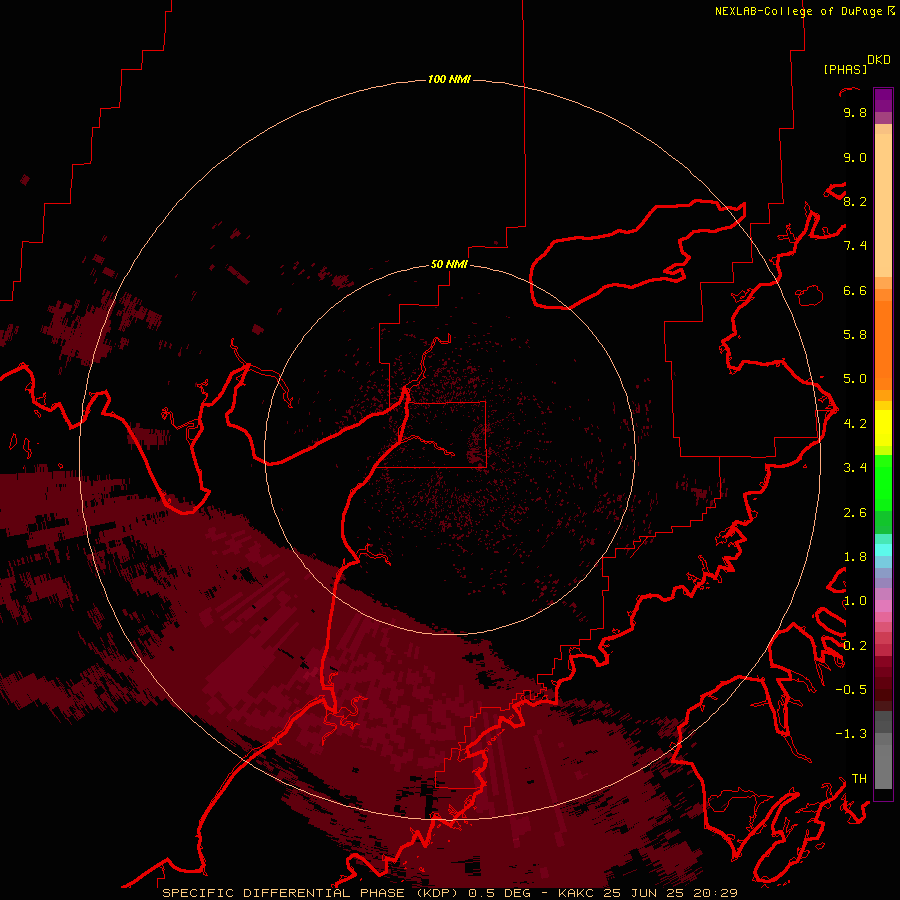900x900 pixels.
Task: Click the 5.8 legend value
Action: 855,335
